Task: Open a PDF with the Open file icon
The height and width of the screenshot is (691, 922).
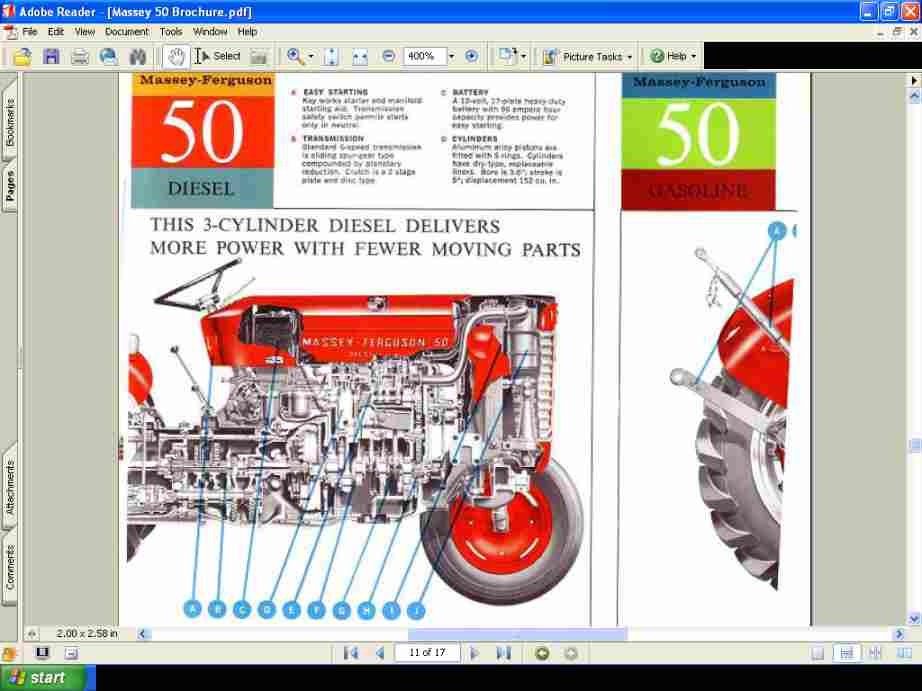Action: [22, 56]
